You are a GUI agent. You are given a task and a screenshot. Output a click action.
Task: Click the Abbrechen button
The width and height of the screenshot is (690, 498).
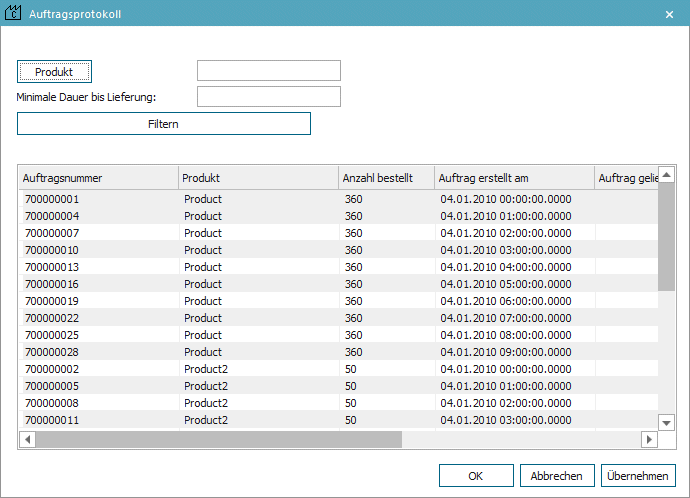pyautogui.click(x=557, y=476)
